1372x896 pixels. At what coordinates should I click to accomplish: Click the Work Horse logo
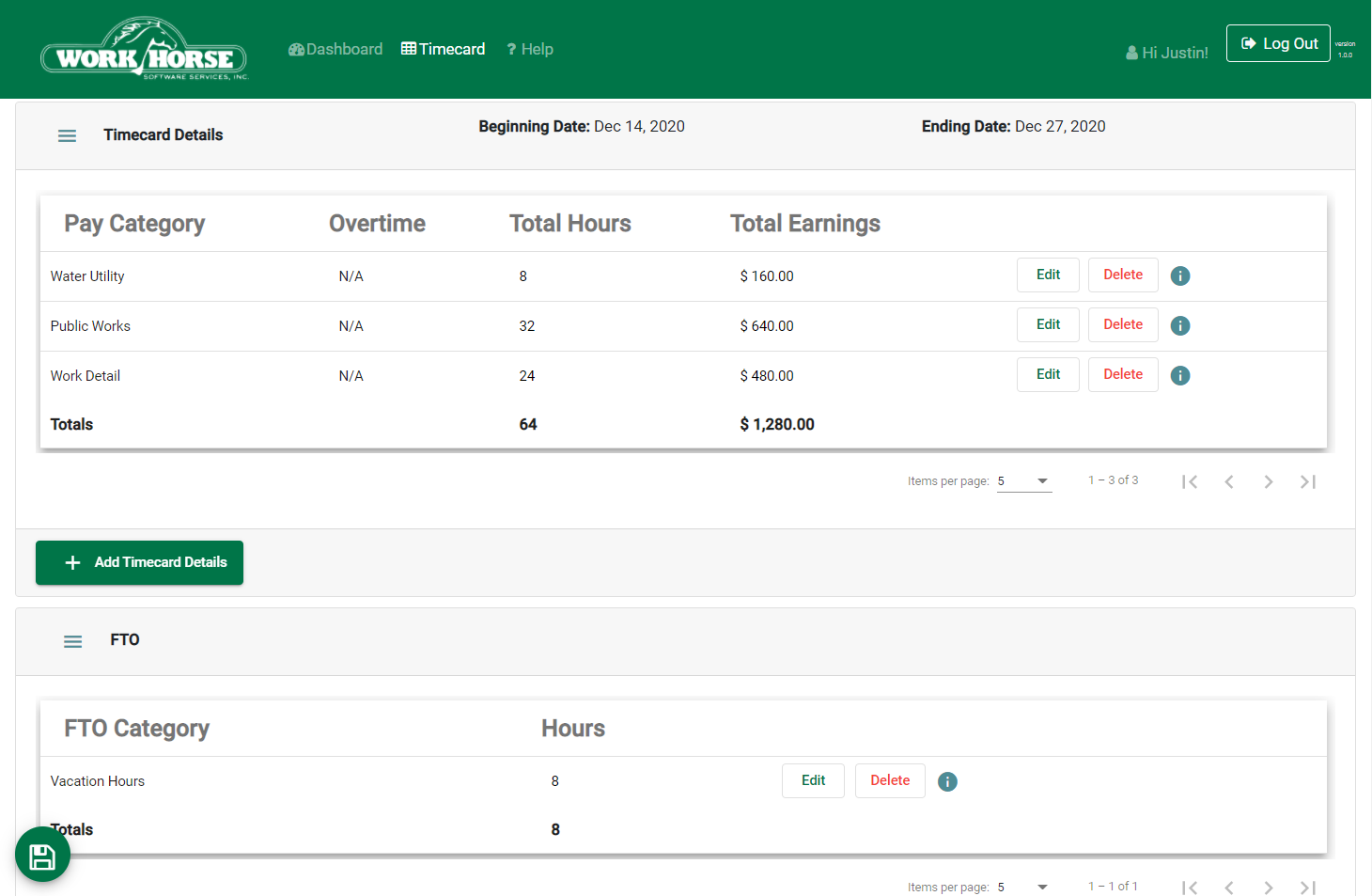144,49
